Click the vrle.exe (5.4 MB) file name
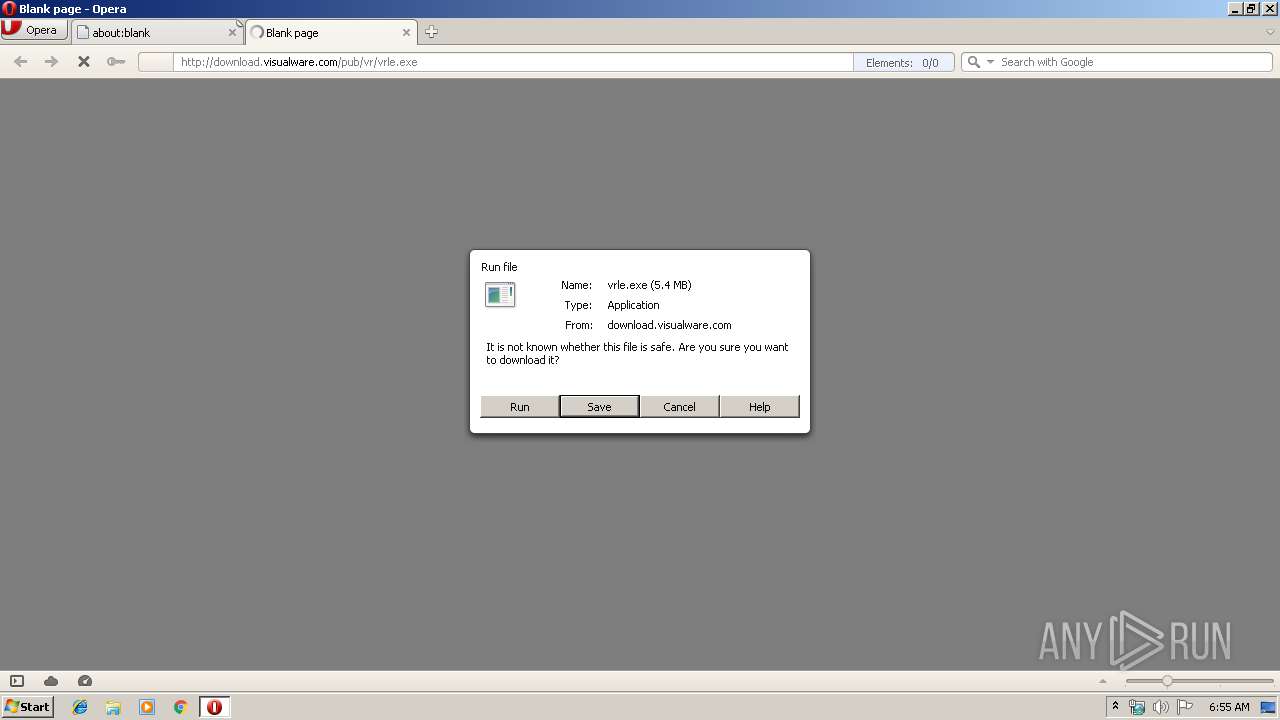The height and width of the screenshot is (720, 1280). coord(649,285)
